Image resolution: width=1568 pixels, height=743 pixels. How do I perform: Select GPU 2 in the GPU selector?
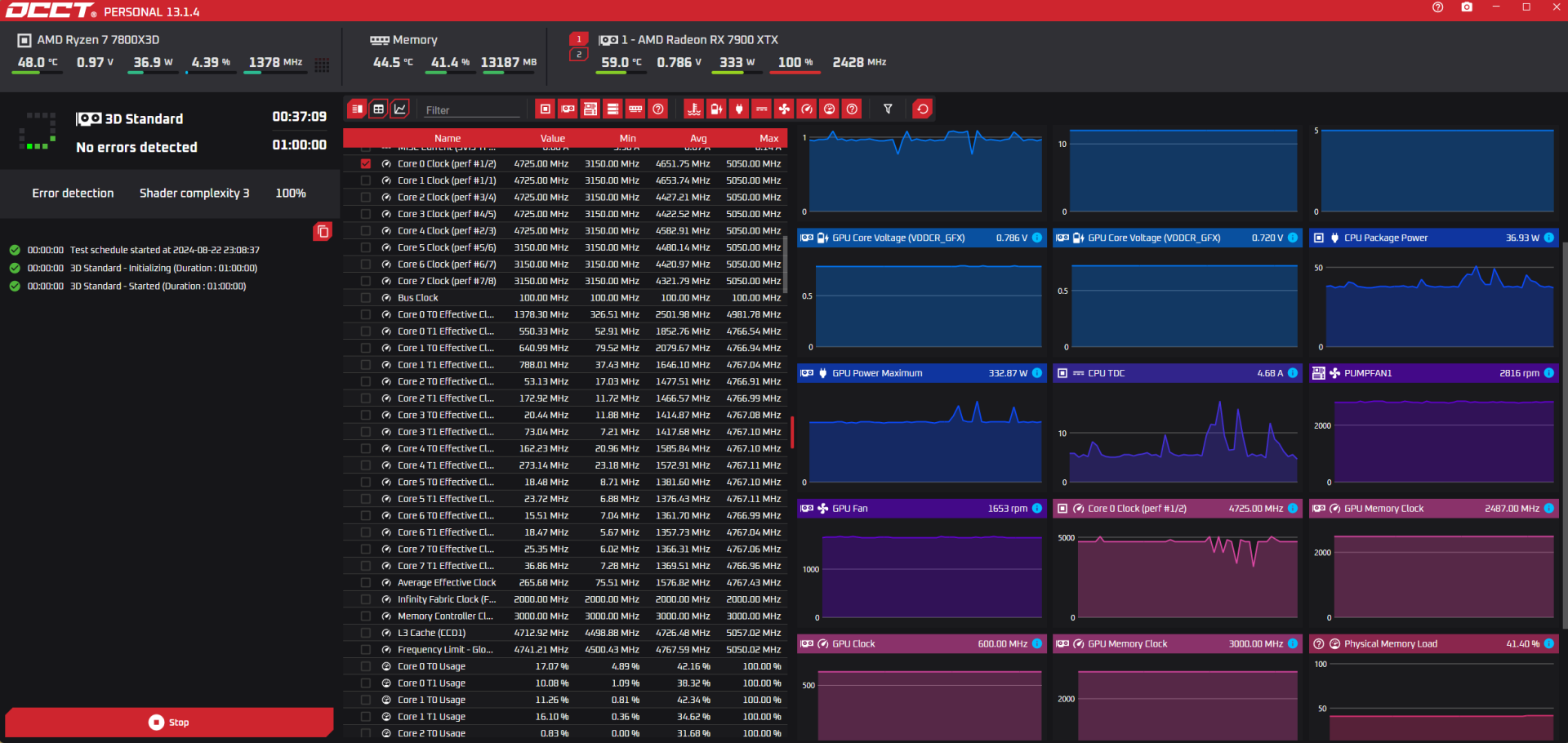click(578, 55)
